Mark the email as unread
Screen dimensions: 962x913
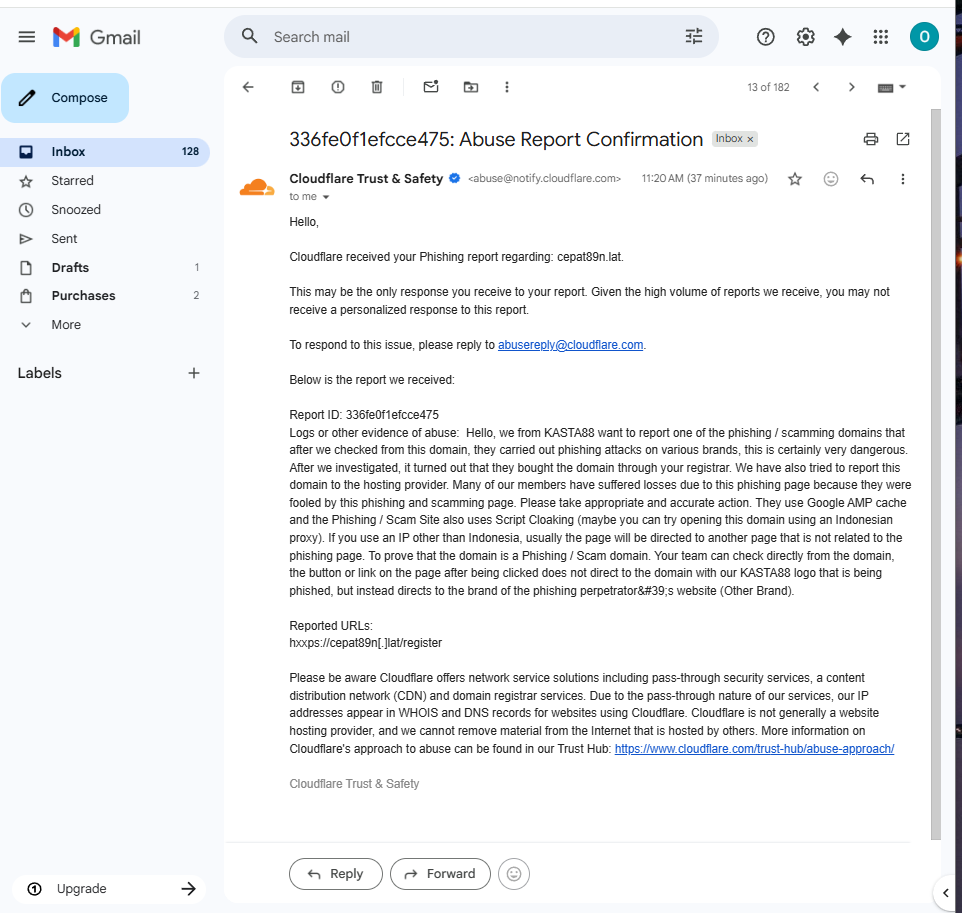431,87
